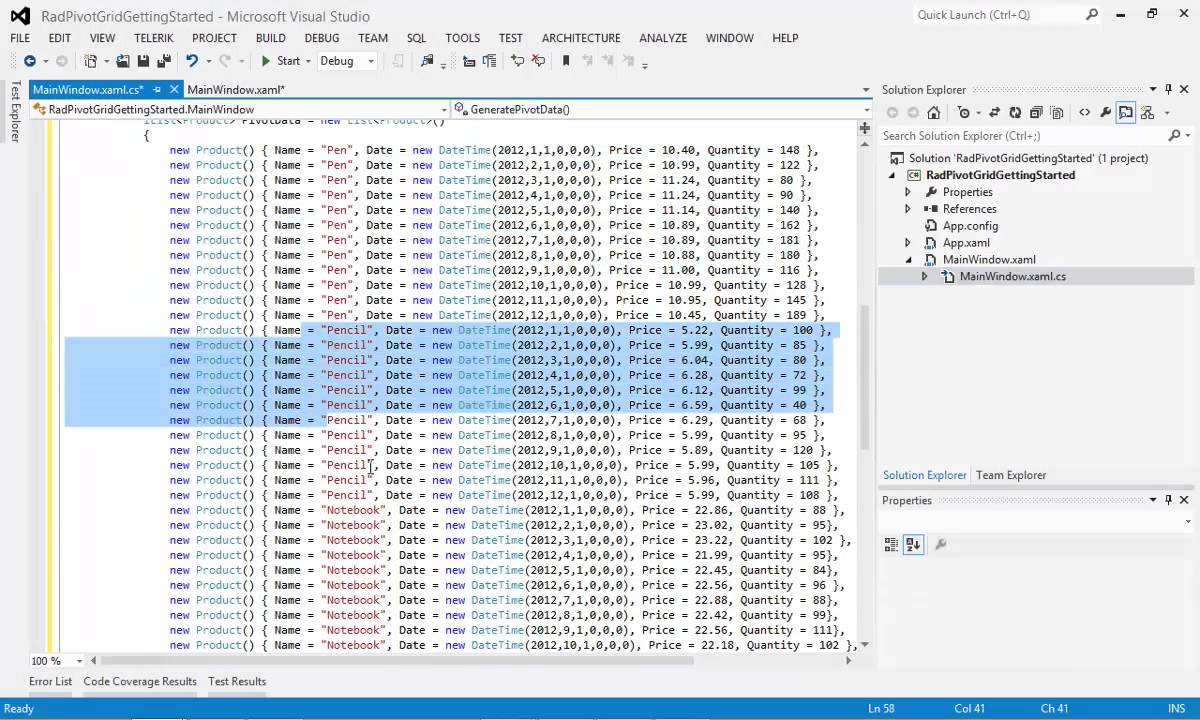Open the TELERIK menu

click(152, 38)
